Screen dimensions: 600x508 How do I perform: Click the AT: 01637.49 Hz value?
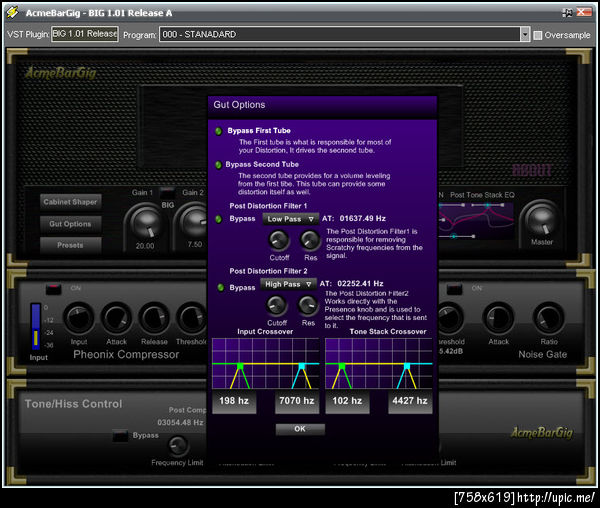(x=354, y=218)
